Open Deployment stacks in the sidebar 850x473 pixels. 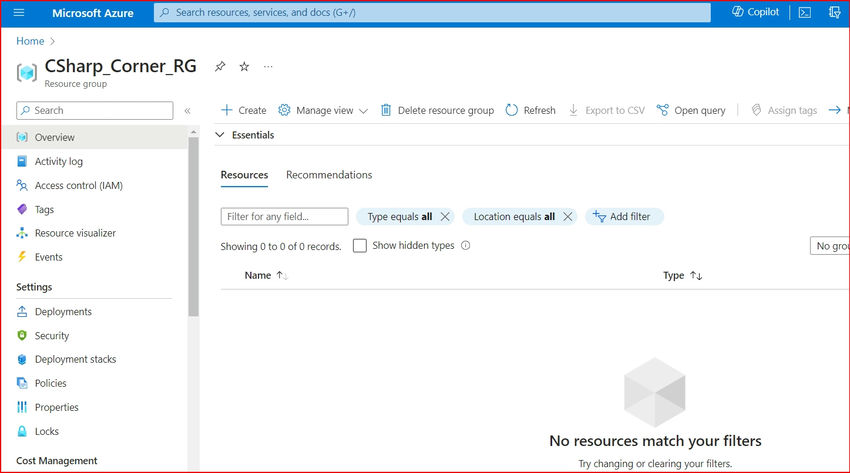[x=75, y=359]
